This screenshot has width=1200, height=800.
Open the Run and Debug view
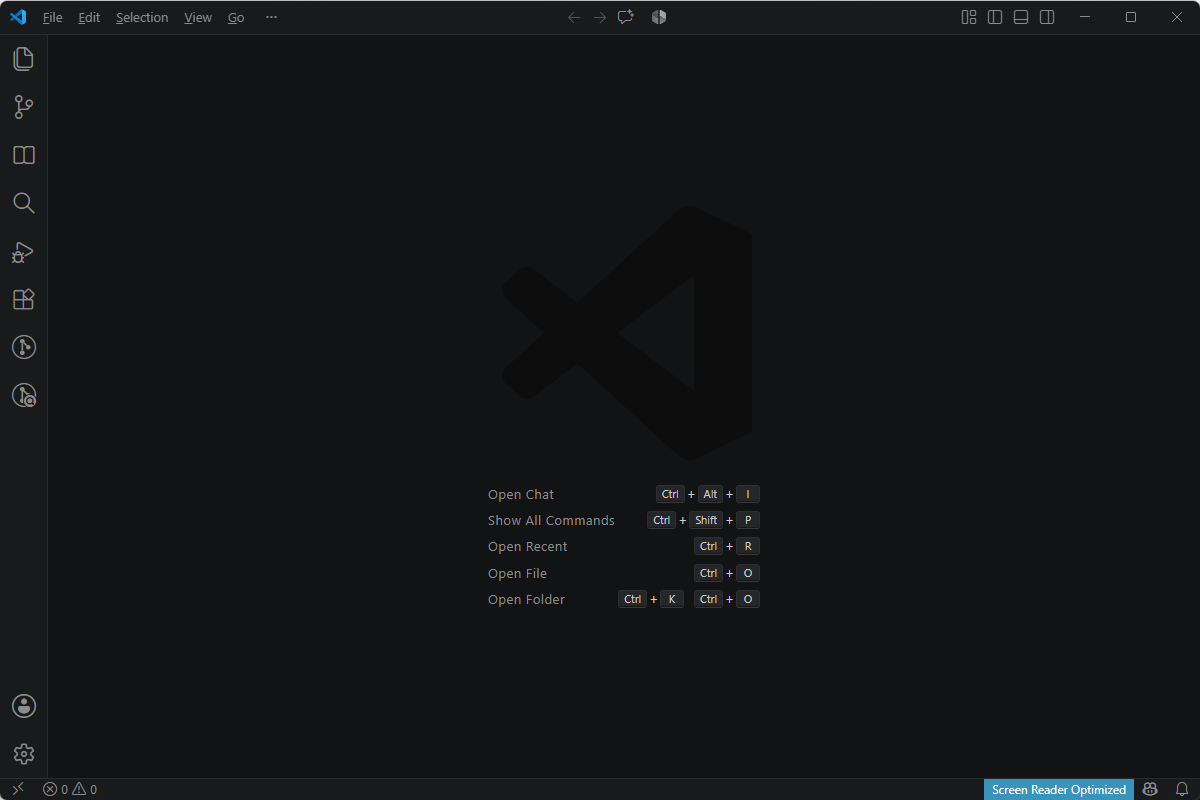coord(24,251)
